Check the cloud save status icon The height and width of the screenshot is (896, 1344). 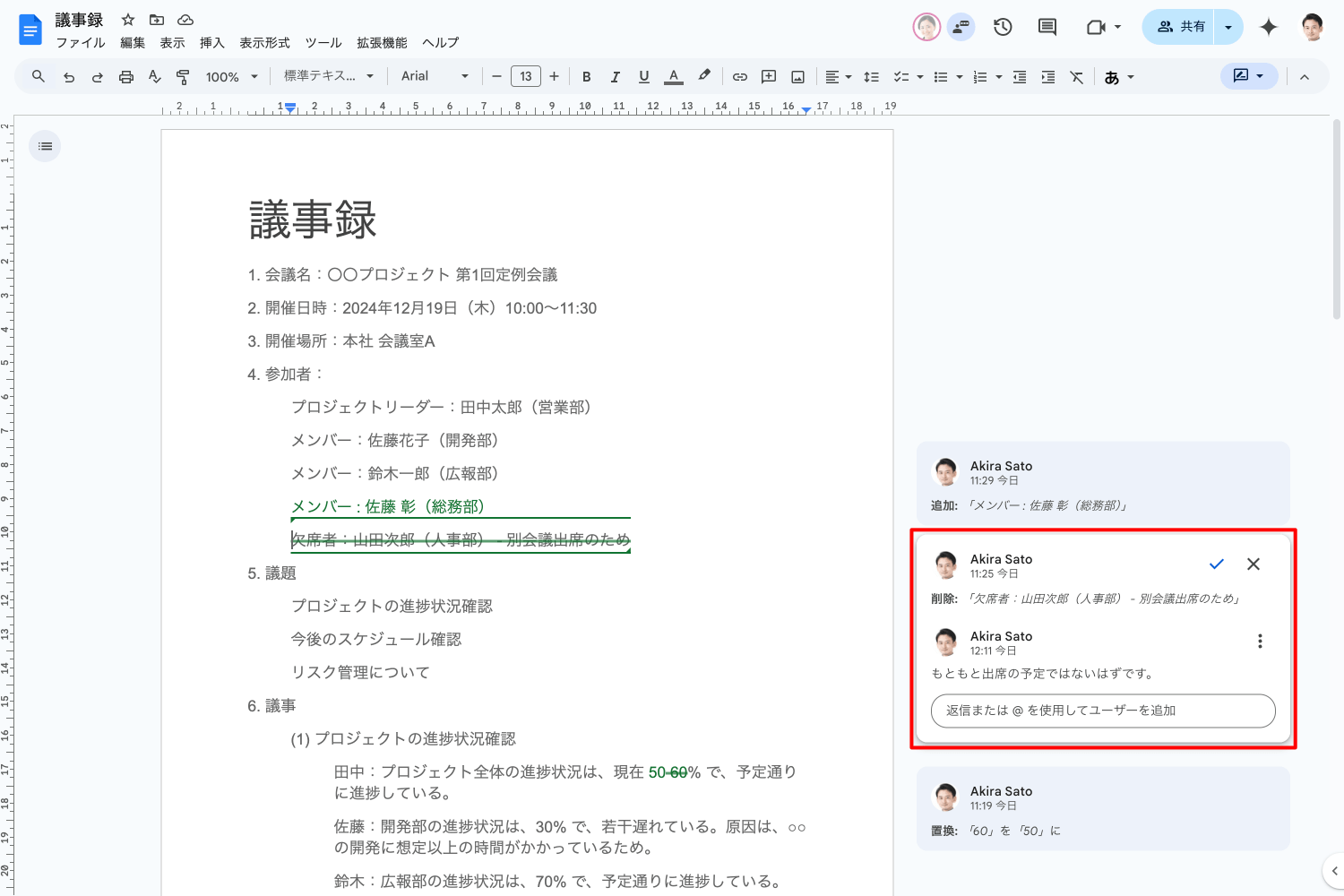(x=185, y=20)
